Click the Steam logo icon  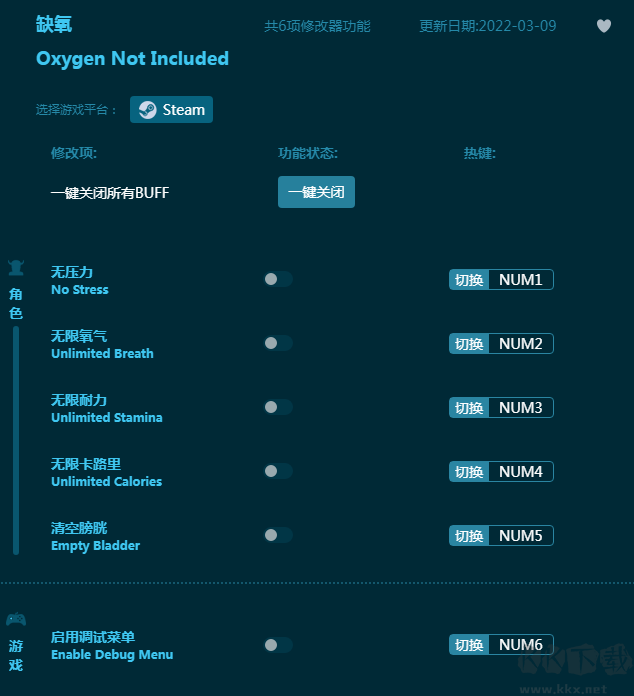[x=147, y=110]
